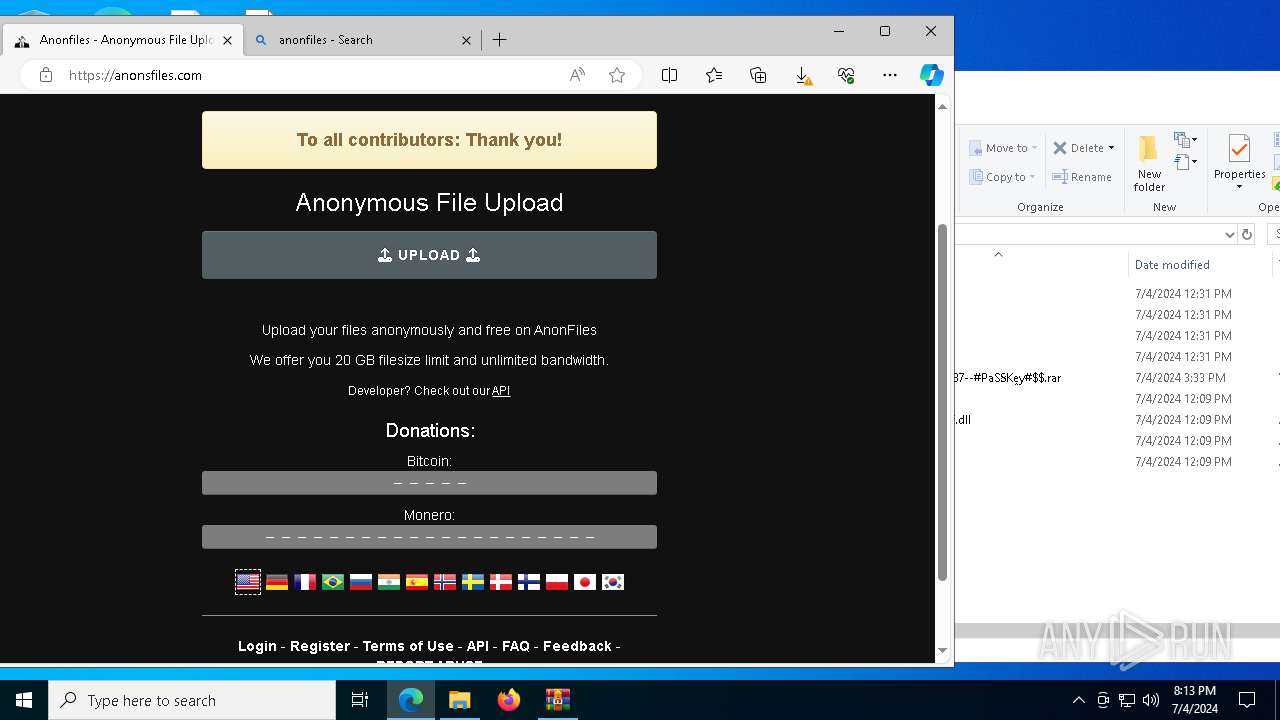Open Edge Downloads panel
This screenshot has height=720, width=1280.
802,75
